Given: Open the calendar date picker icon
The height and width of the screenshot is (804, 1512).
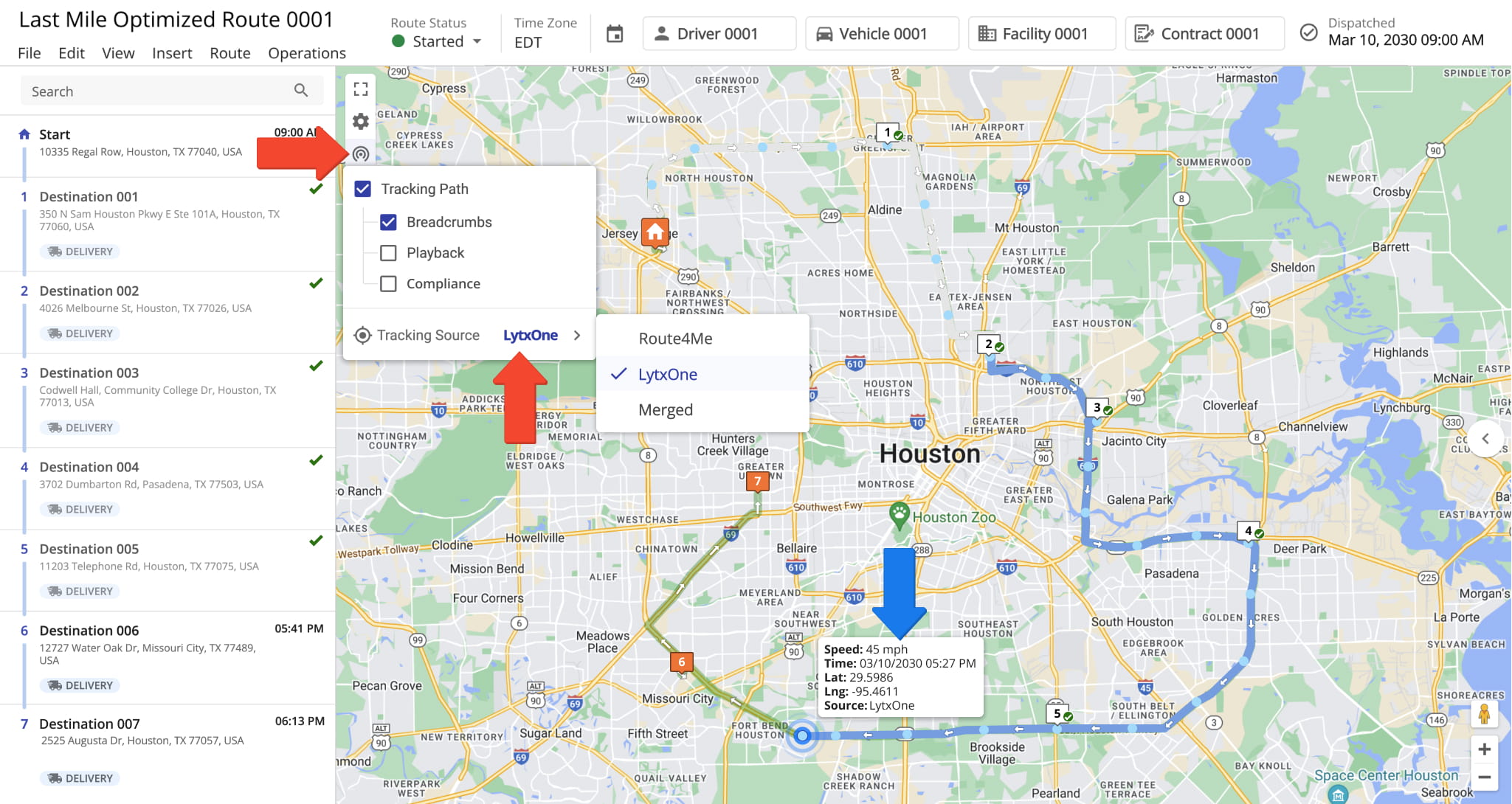Looking at the screenshot, I should (x=615, y=34).
